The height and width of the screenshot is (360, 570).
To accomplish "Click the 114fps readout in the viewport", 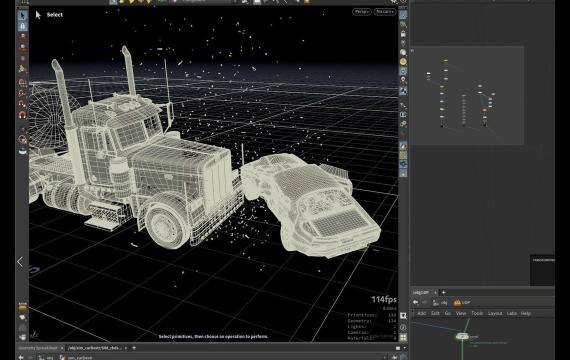I will tap(384, 300).
